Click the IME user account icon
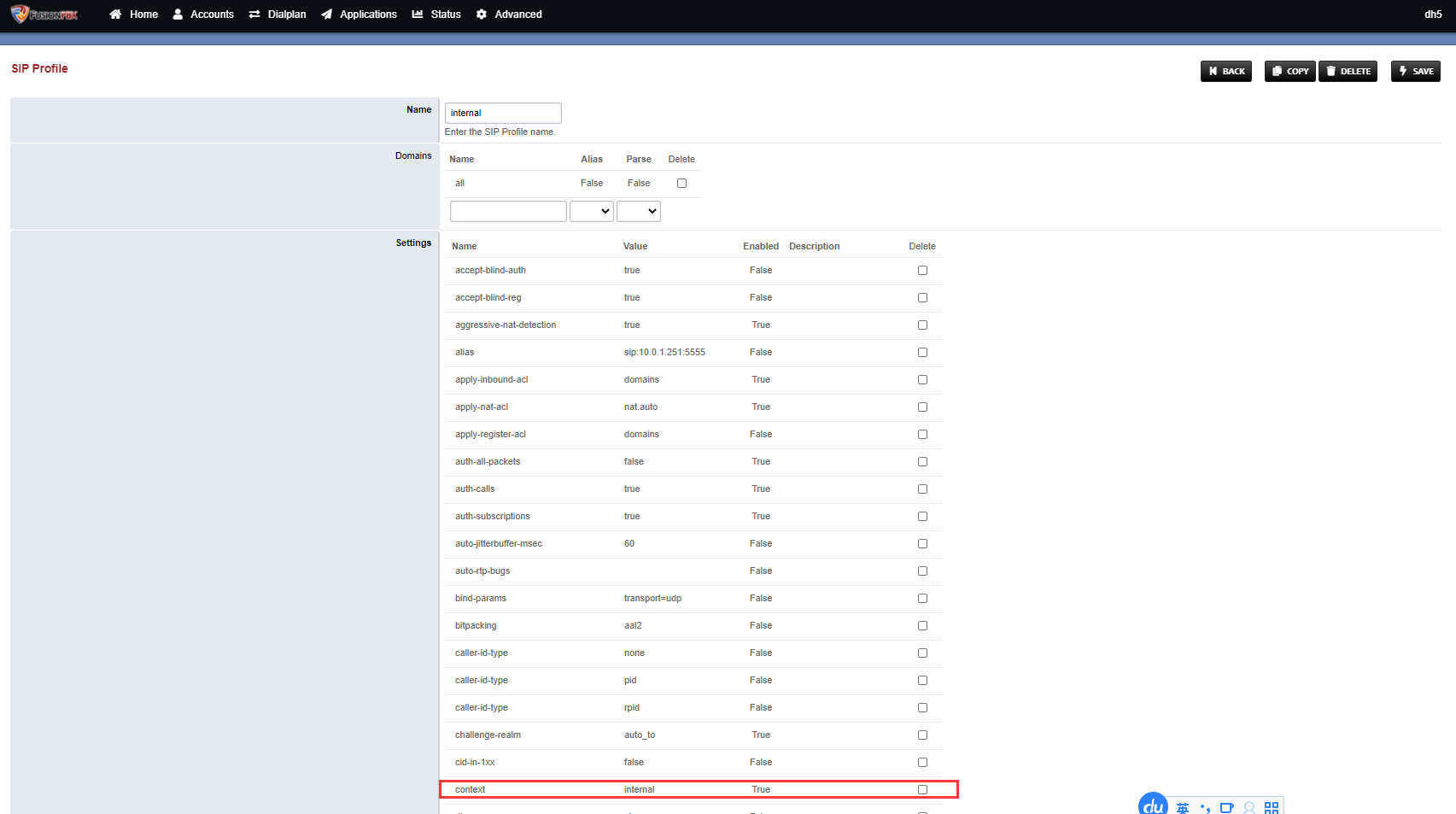Screen dimensions: 1456x814 pyautogui.click(x=1249, y=808)
